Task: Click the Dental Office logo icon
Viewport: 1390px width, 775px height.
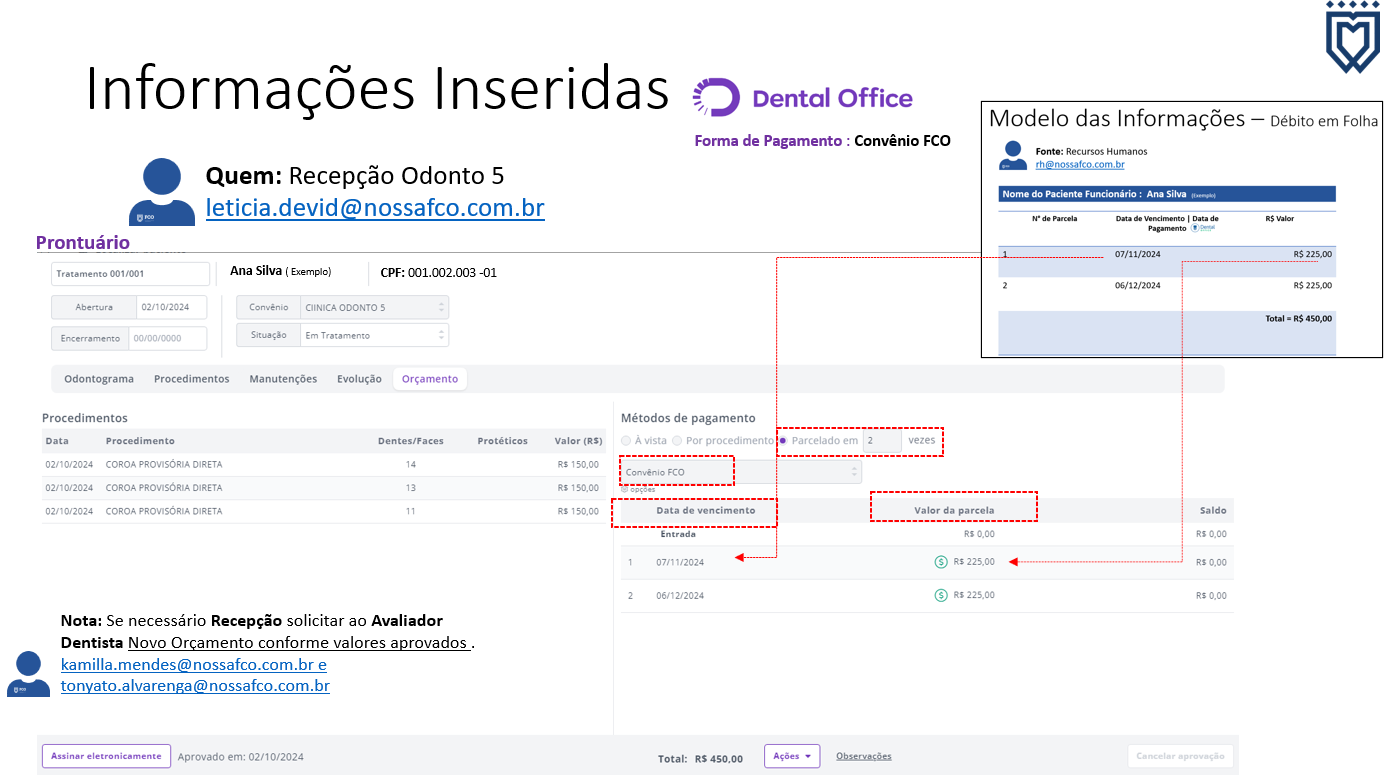Action: (716, 98)
